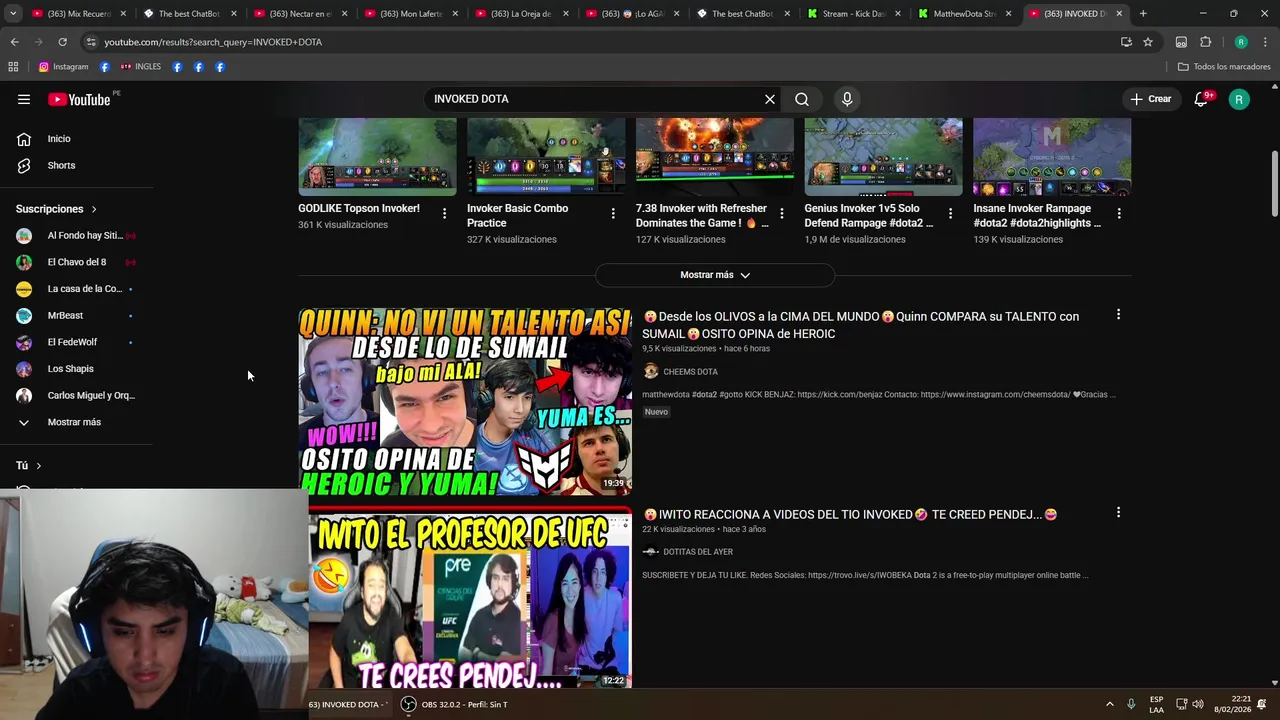Click the 7.38 Invoker with Refresher title

point(702,216)
